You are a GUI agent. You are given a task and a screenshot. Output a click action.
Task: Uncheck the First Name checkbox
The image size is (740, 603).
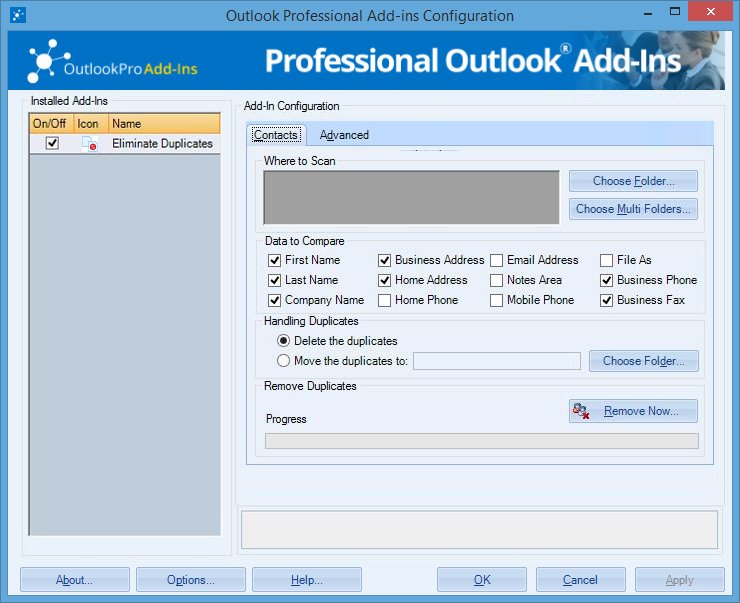tap(274, 260)
